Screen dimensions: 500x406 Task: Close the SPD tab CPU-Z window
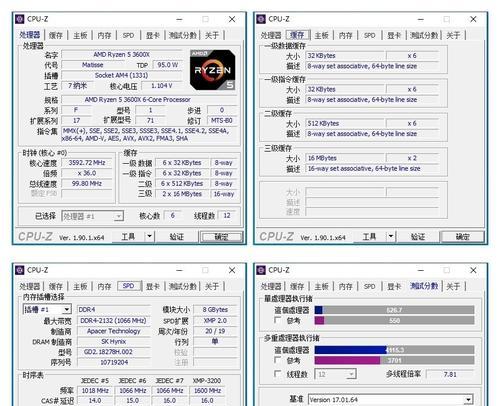coord(232,270)
